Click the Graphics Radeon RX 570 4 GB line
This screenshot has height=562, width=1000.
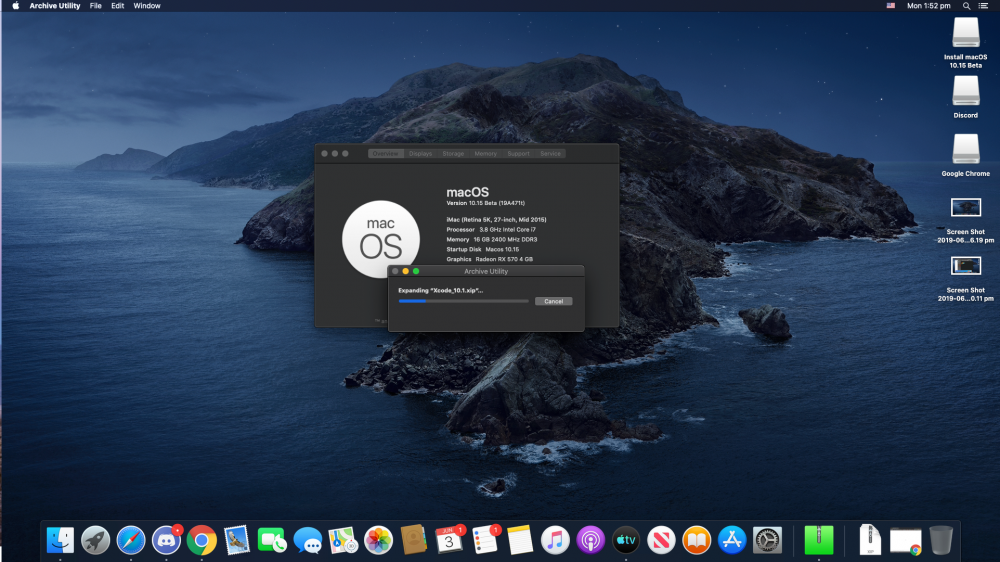[x=489, y=259]
